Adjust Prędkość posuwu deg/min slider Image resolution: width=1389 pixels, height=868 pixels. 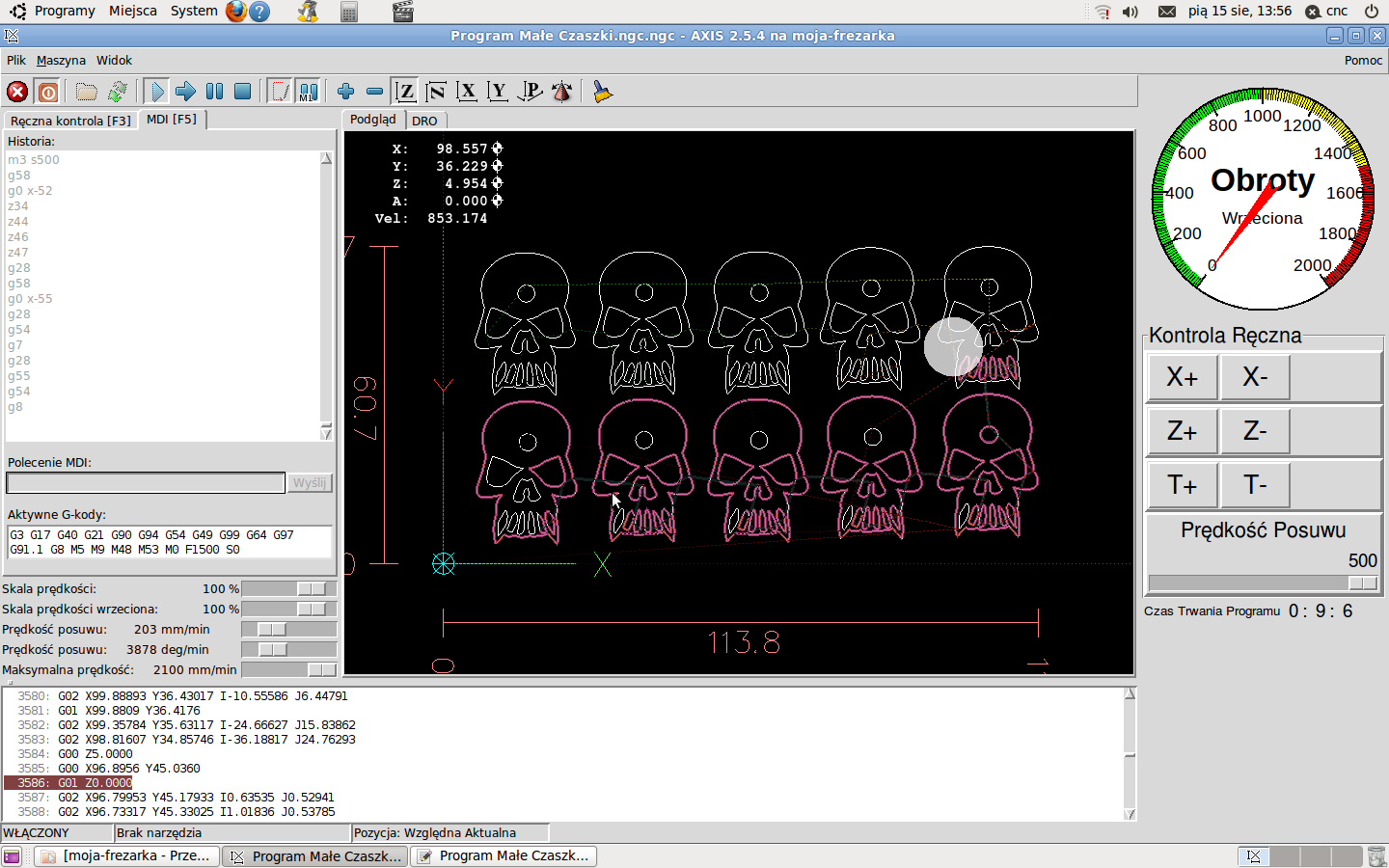(288, 649)
